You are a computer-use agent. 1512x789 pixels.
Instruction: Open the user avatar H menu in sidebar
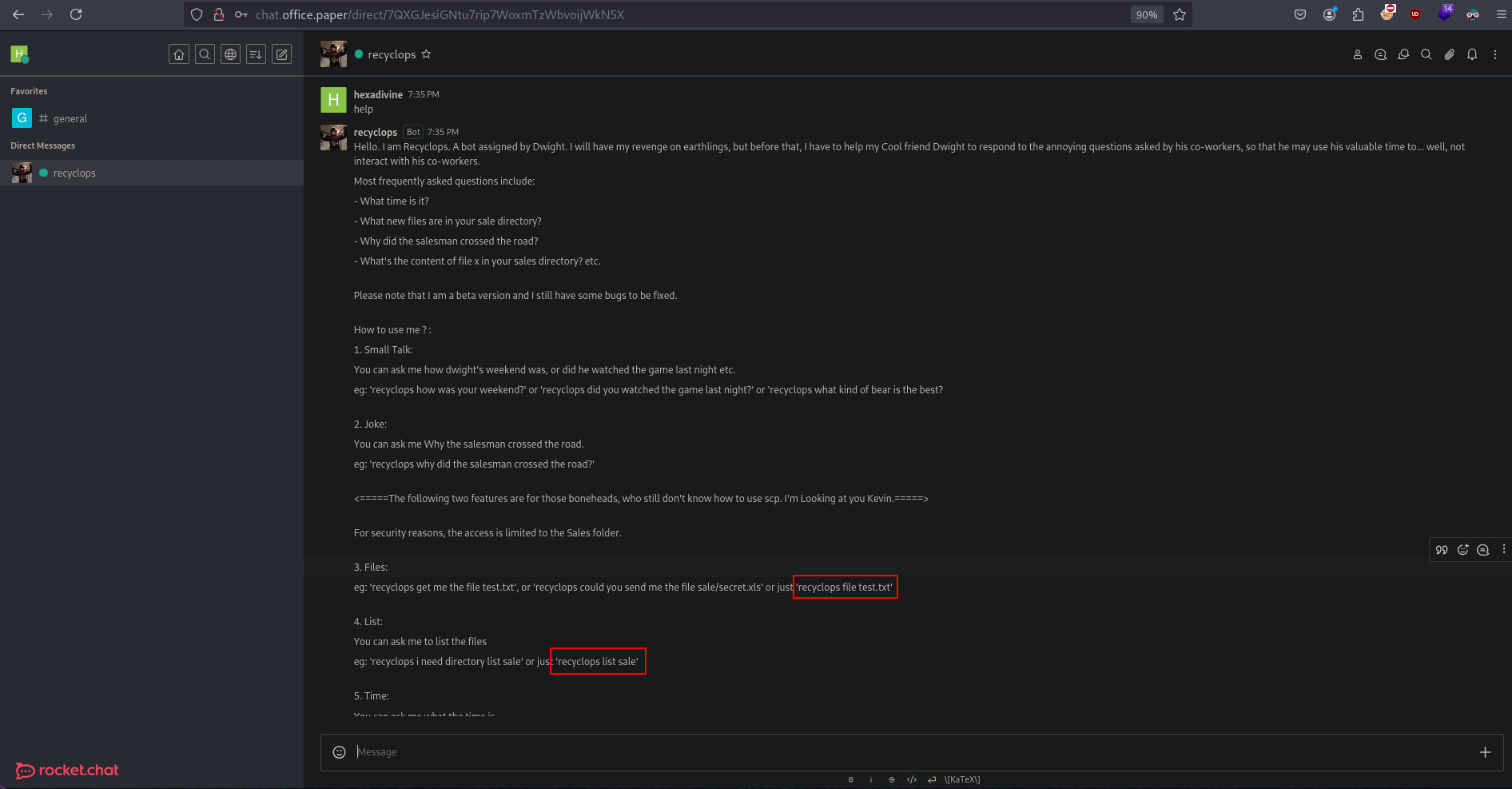click(19, 54)
